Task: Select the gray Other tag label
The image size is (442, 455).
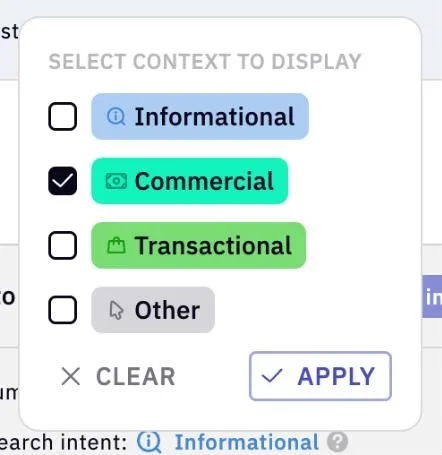Action: tap(153, 310)
